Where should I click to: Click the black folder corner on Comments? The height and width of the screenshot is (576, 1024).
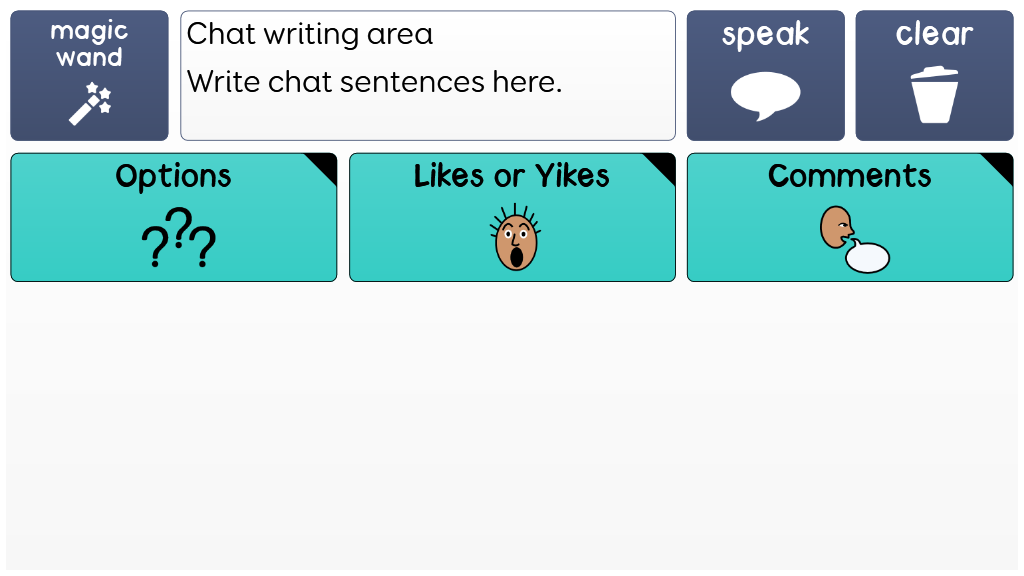point(1001,164)
